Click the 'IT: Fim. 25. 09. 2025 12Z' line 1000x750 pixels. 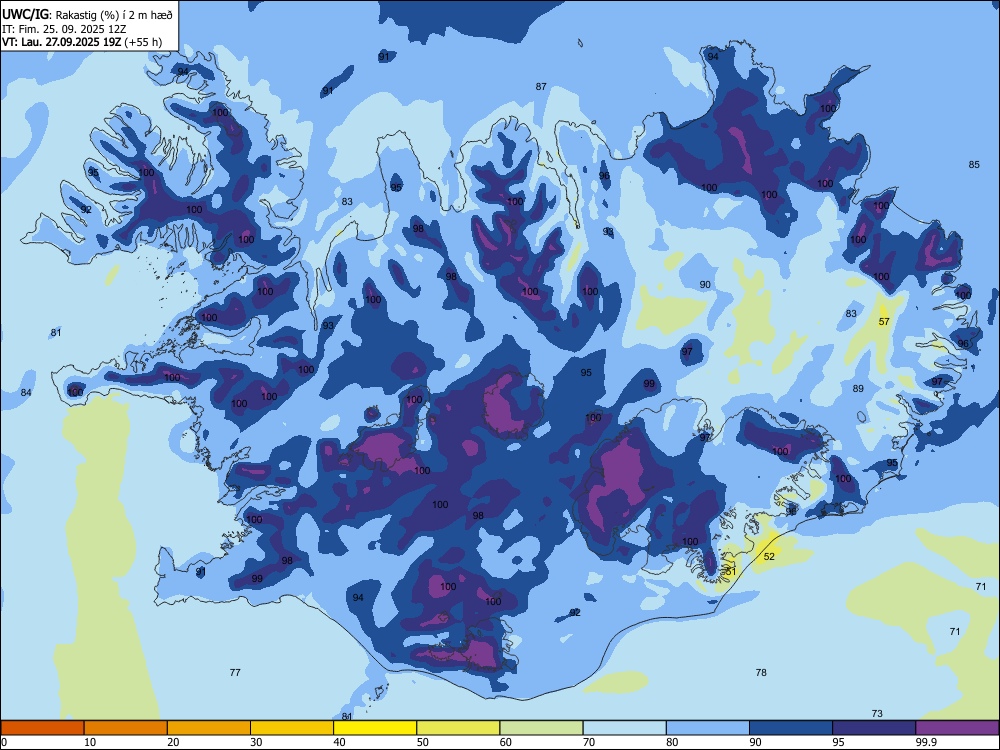(64, 29)
